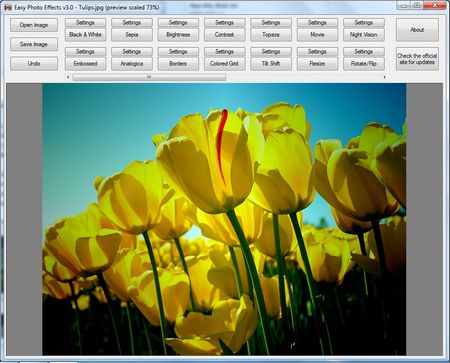Apply the Embossed effect
450x363 pixels.
85,64
